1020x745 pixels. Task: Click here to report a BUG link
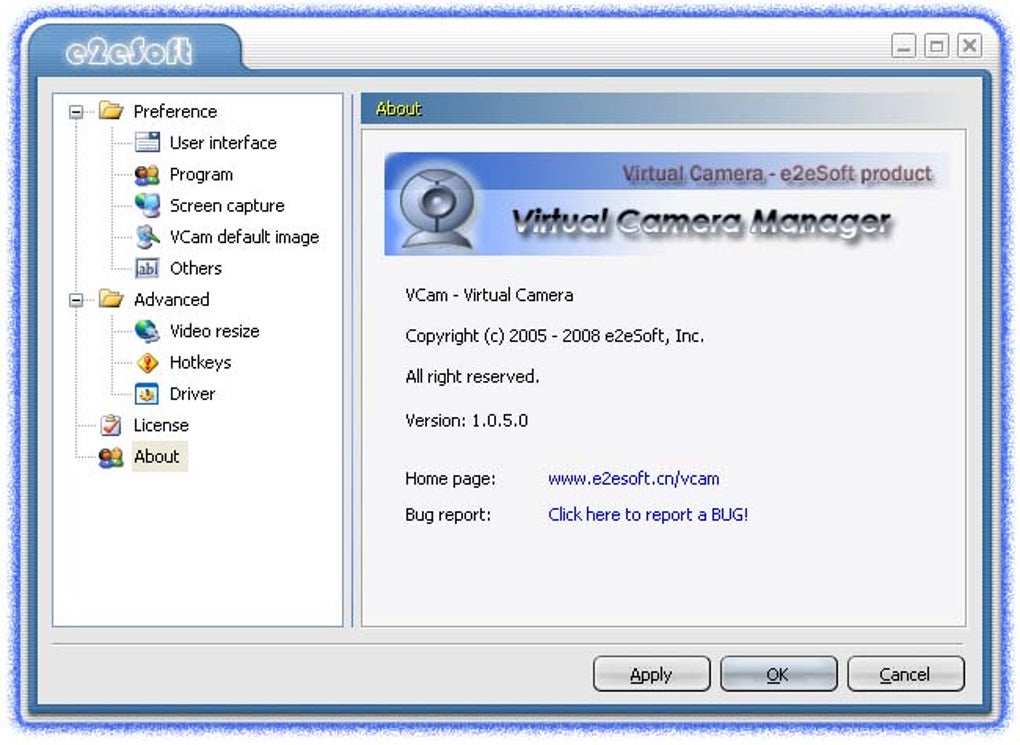(648, 515)
